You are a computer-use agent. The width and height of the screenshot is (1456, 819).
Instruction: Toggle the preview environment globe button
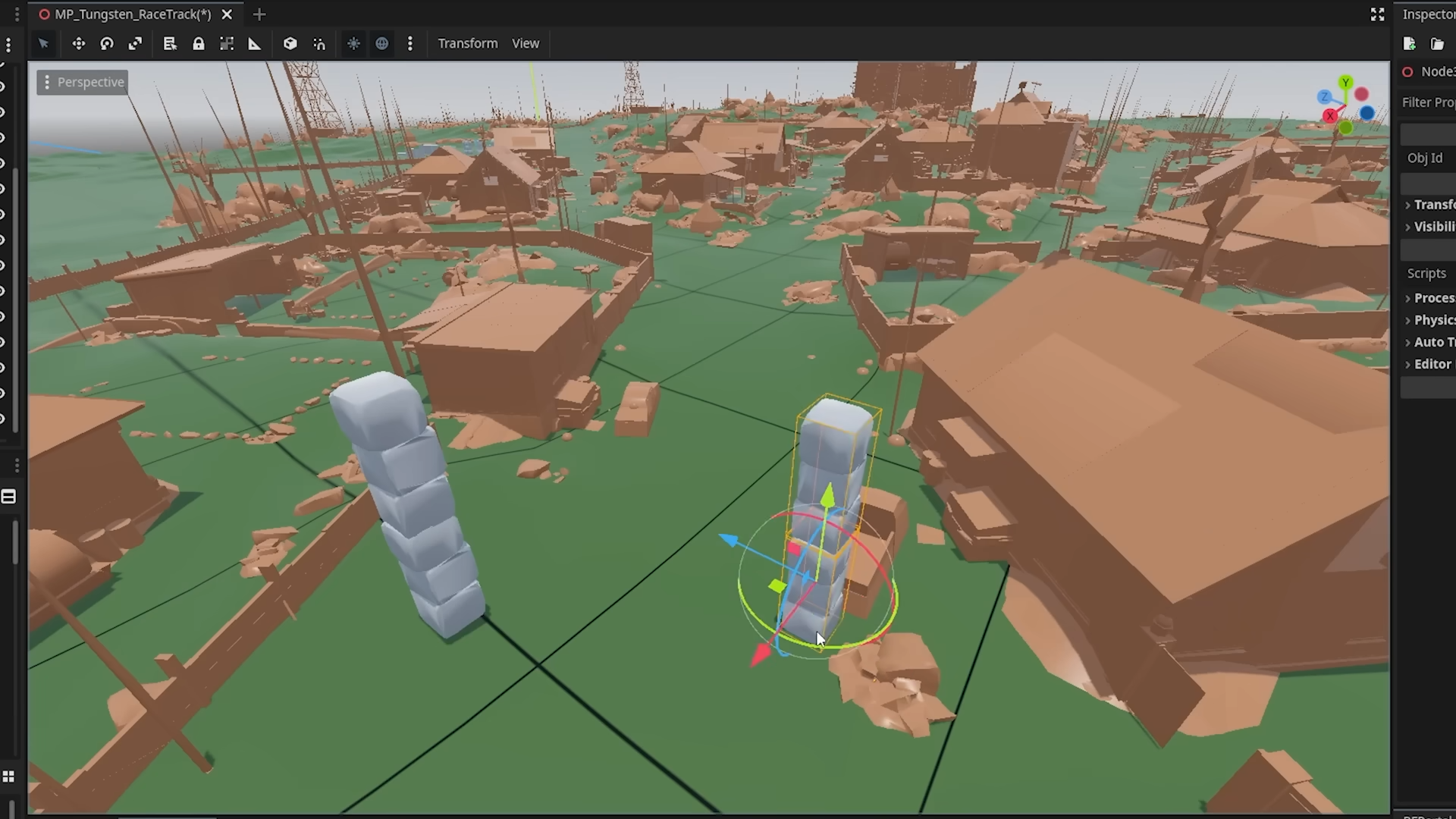point(382,44)
